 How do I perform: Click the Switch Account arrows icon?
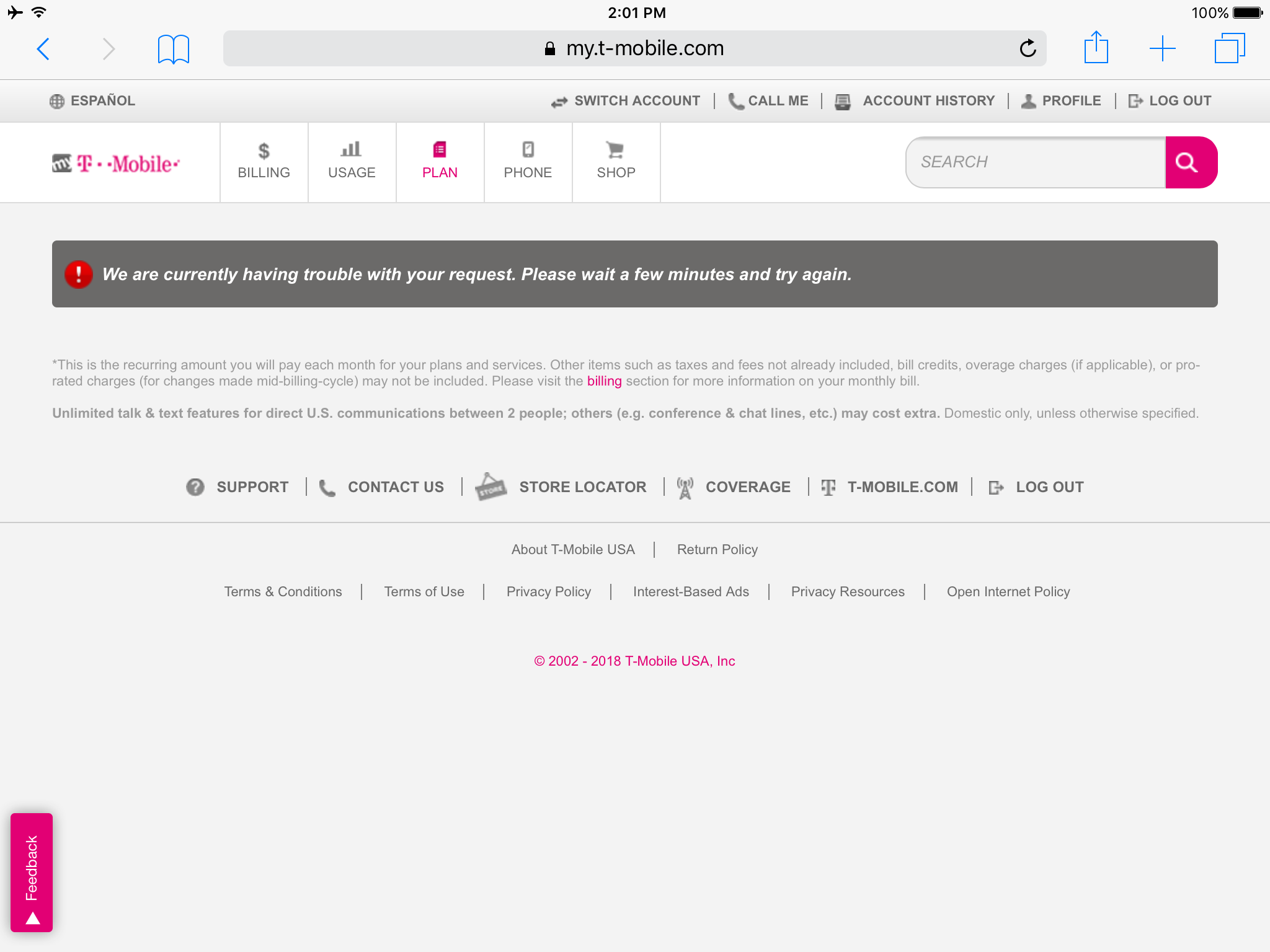(559, 102)
